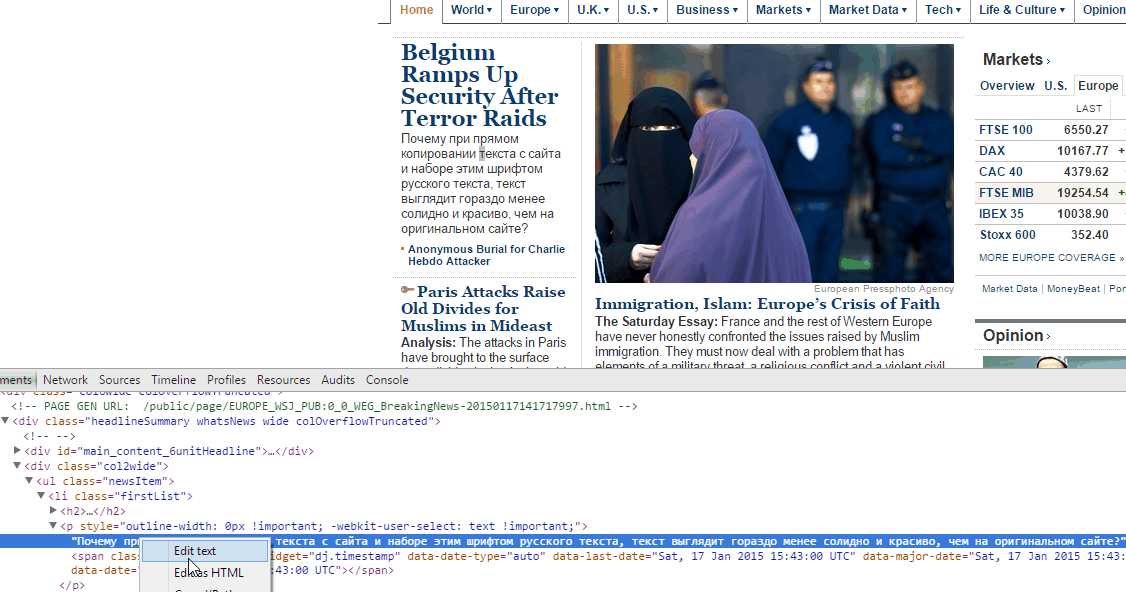This screenshot has height=592, width=1126.
Task: Expand the main_content_6unitHeadline div node
Action: coord(17,450)
